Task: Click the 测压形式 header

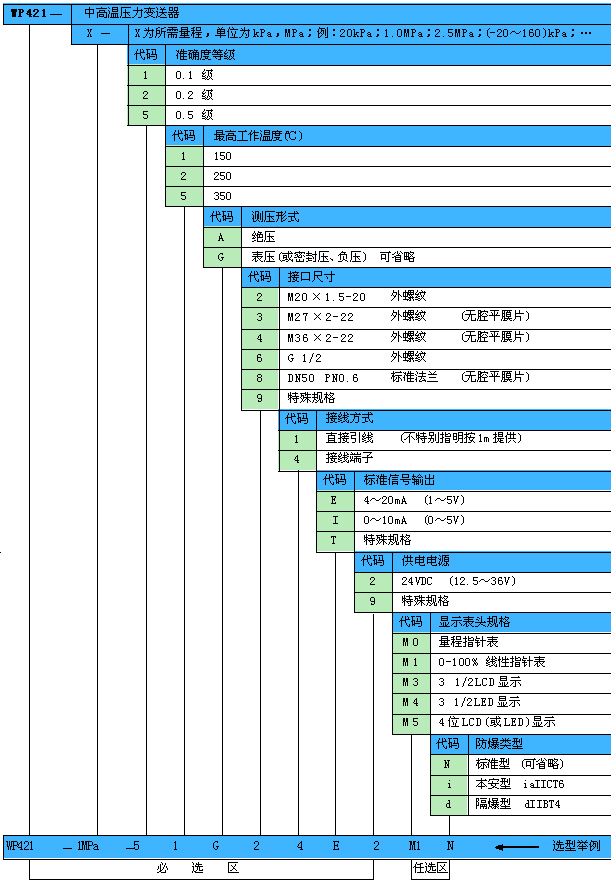Action: click(425, 216)
